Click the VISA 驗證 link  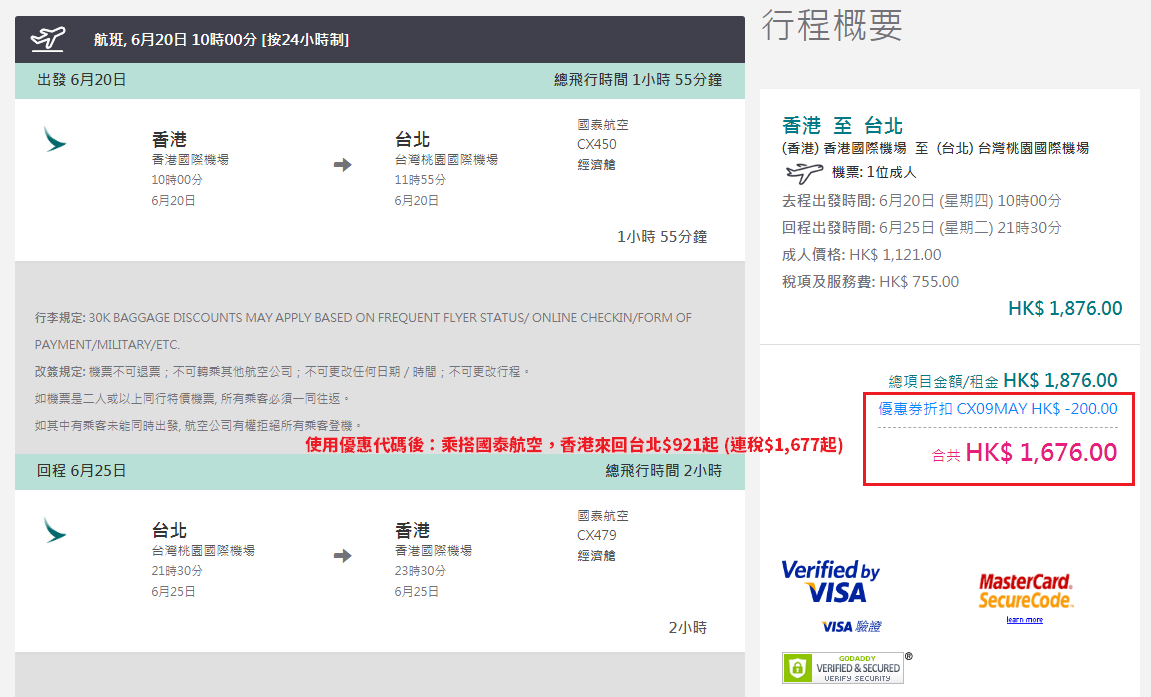(x=852, y=627)
